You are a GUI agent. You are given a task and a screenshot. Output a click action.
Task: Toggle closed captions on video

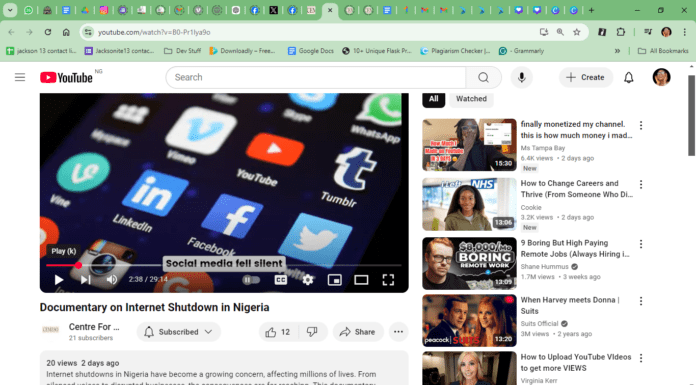coord(281,280)
